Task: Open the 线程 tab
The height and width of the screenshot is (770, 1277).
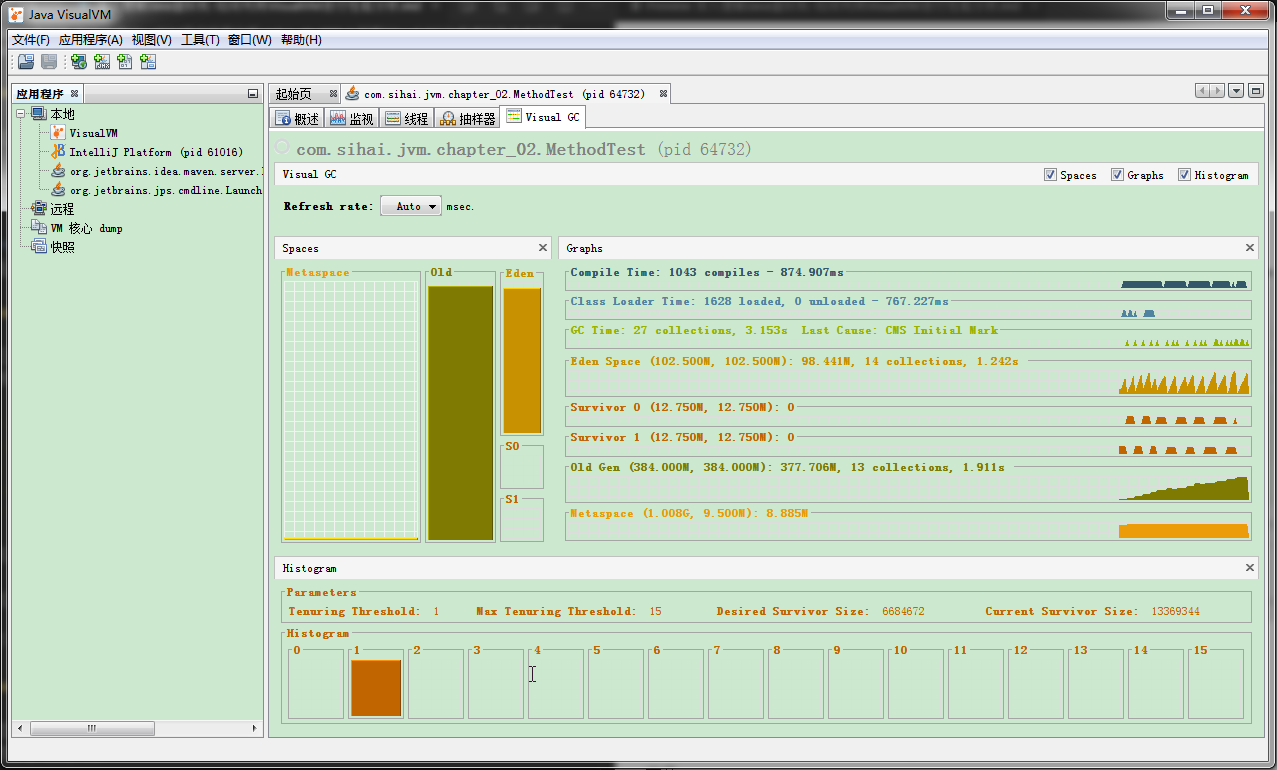Action: (x=406, y=119)
